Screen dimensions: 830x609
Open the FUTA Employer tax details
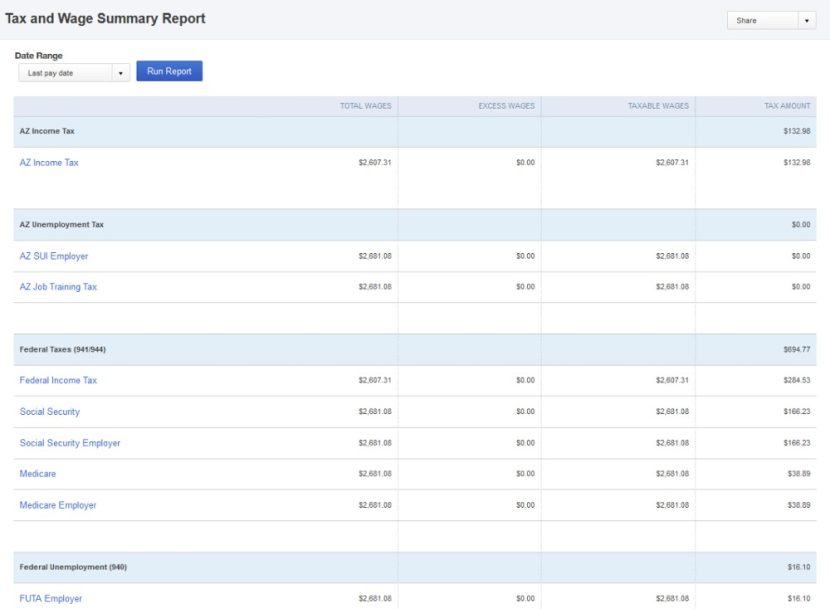click(x=49, y=597)
